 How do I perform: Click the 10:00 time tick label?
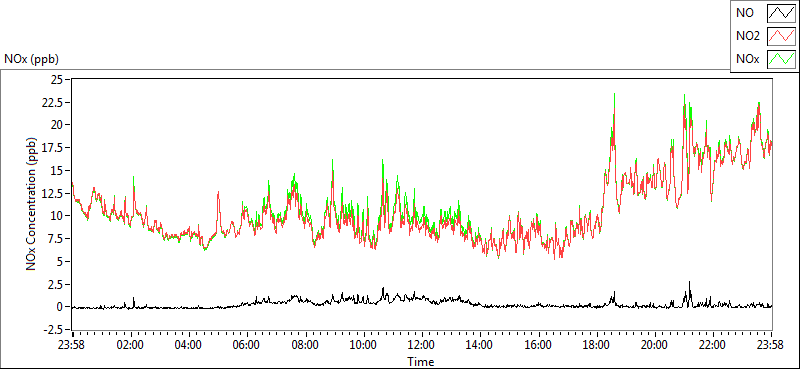pyautogui.click(x=364, y=345)
